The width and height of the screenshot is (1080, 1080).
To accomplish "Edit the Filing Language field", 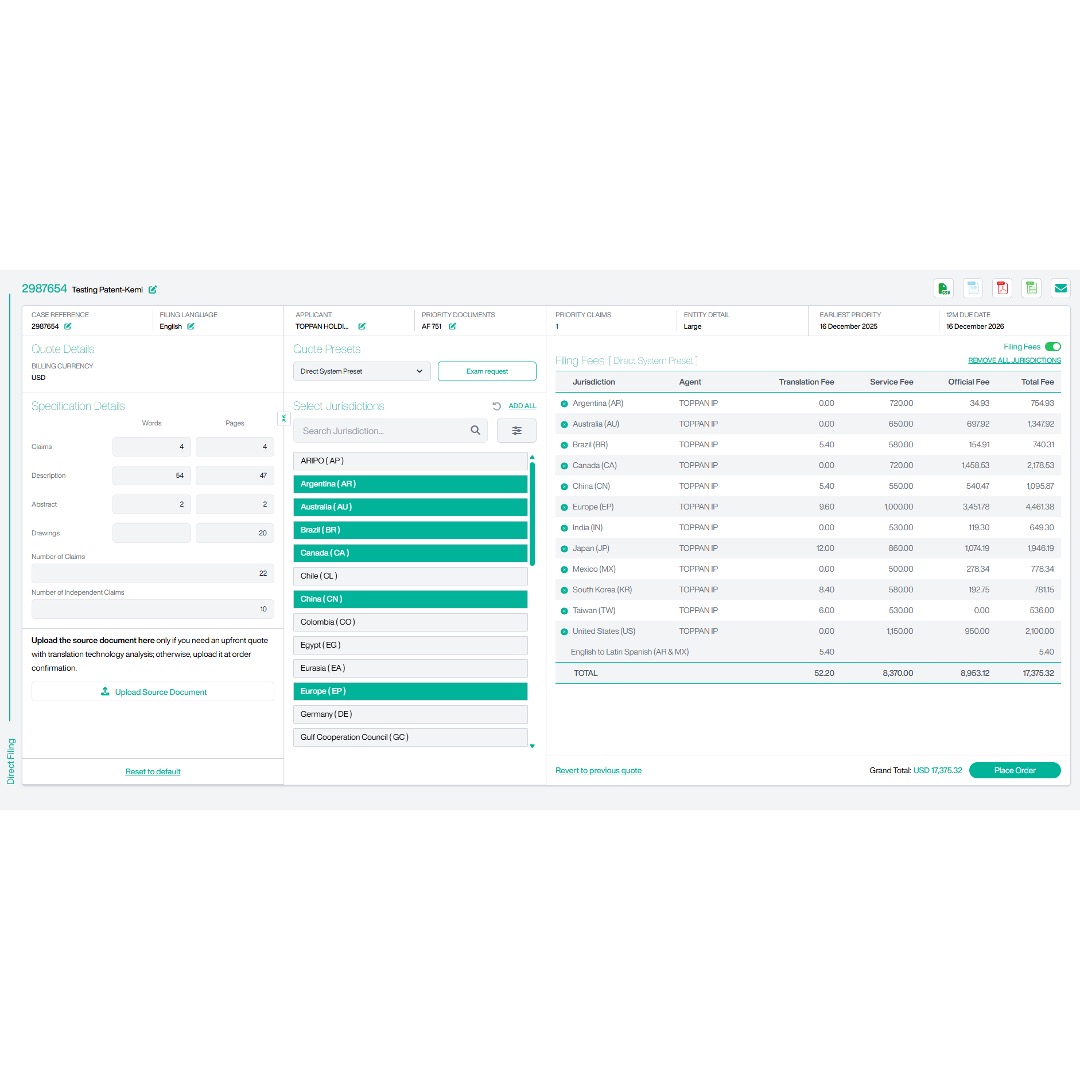I will tap(190, 326).
